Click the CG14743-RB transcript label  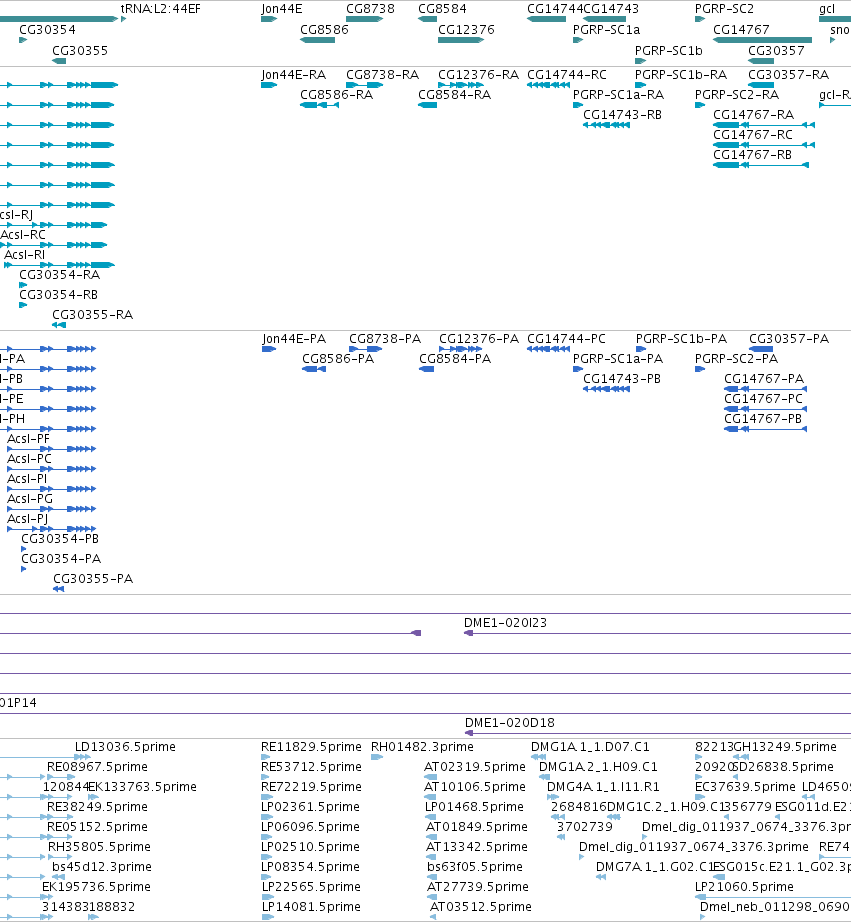click(x=622, y=115)
